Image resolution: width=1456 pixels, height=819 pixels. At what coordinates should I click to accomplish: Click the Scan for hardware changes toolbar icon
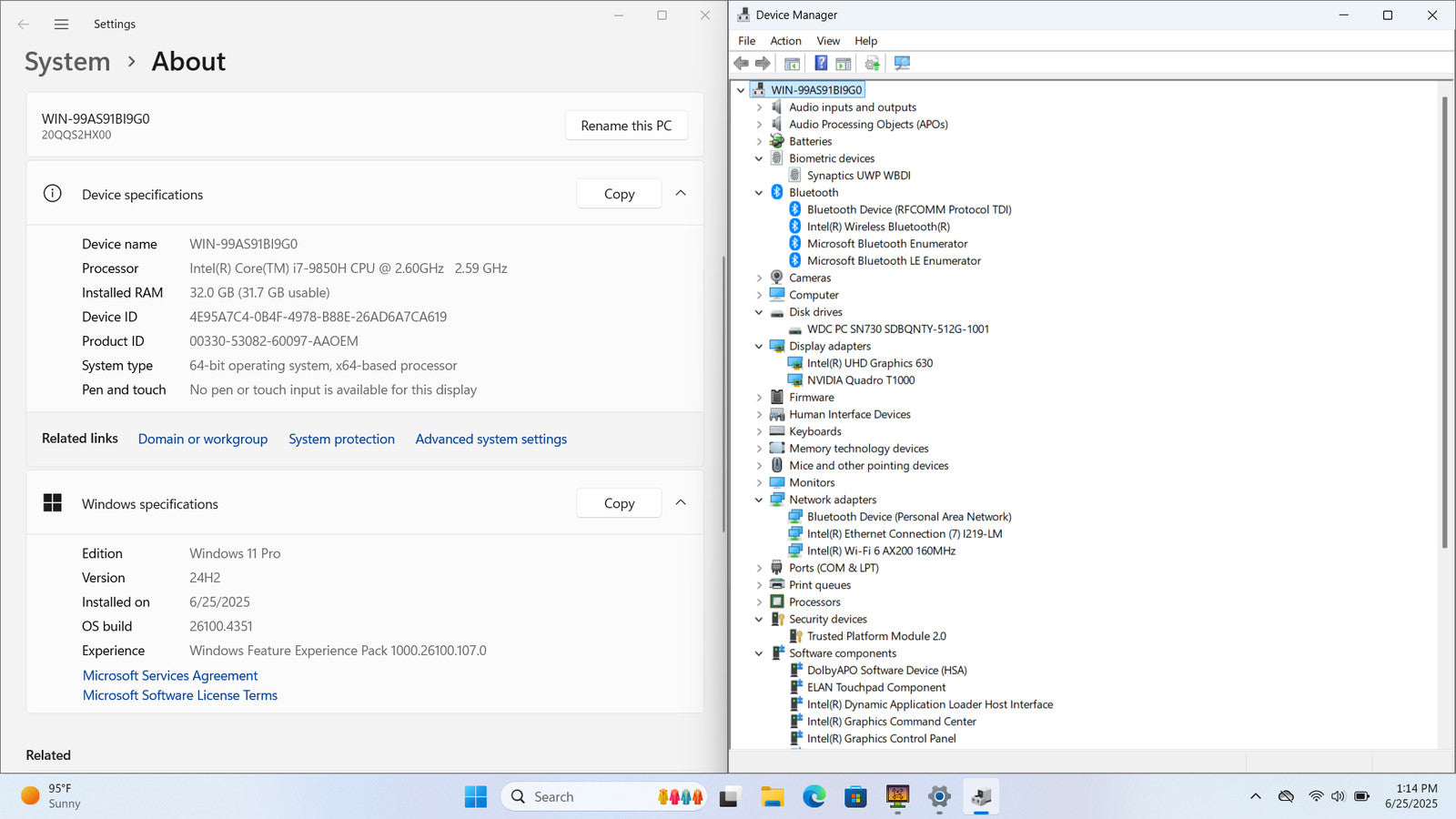coord(902,63)
